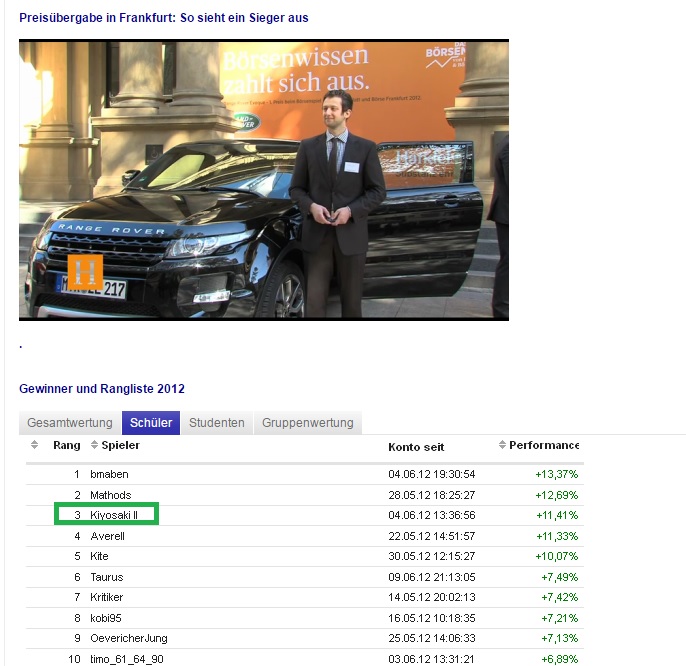Viewport: 686px width, 666px height.
Task: Click the Konto seit column header
Action: [416, 446]
